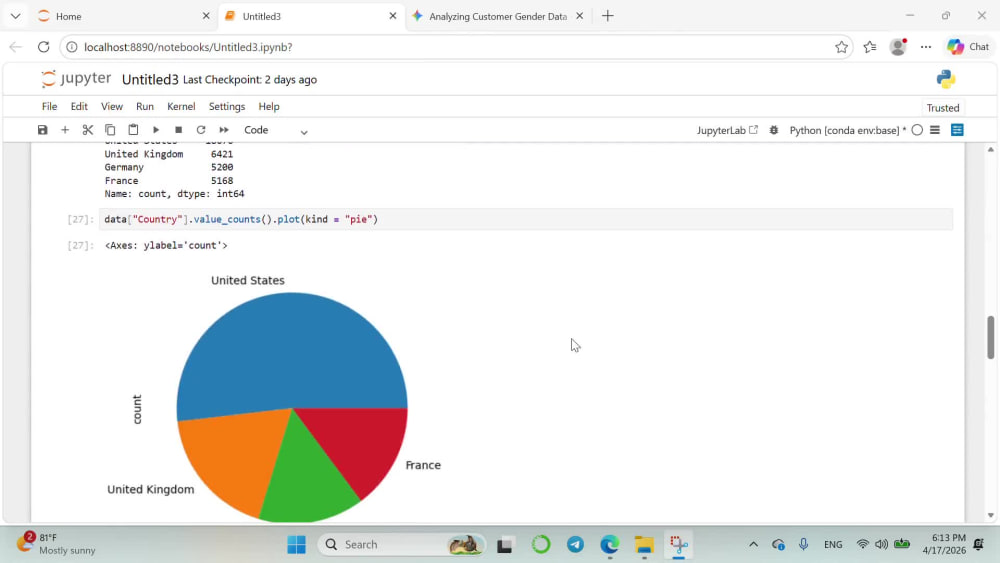Interrupt the kernel with the stop icon
This screenshot has width=1000, height=563.
(x=179, y=130)
